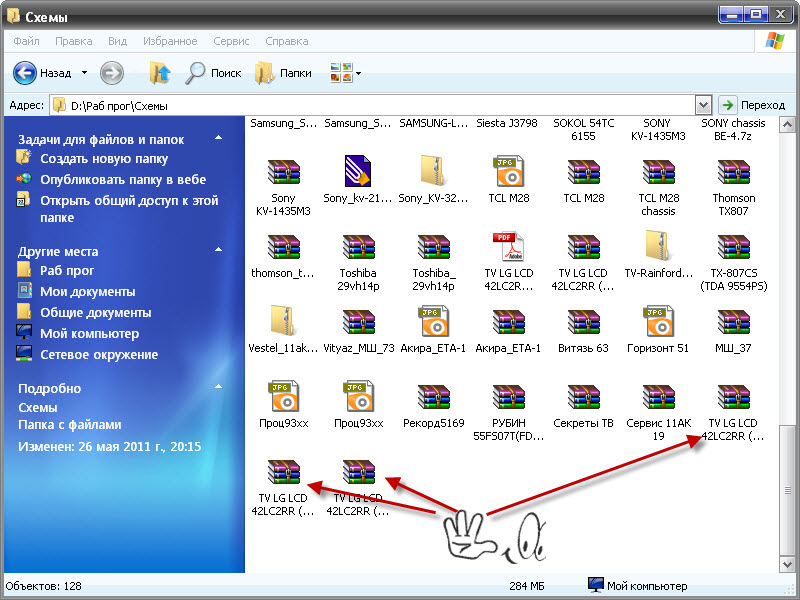Open the Views mode dropdown in toolbar

click(x=358, y=73)
